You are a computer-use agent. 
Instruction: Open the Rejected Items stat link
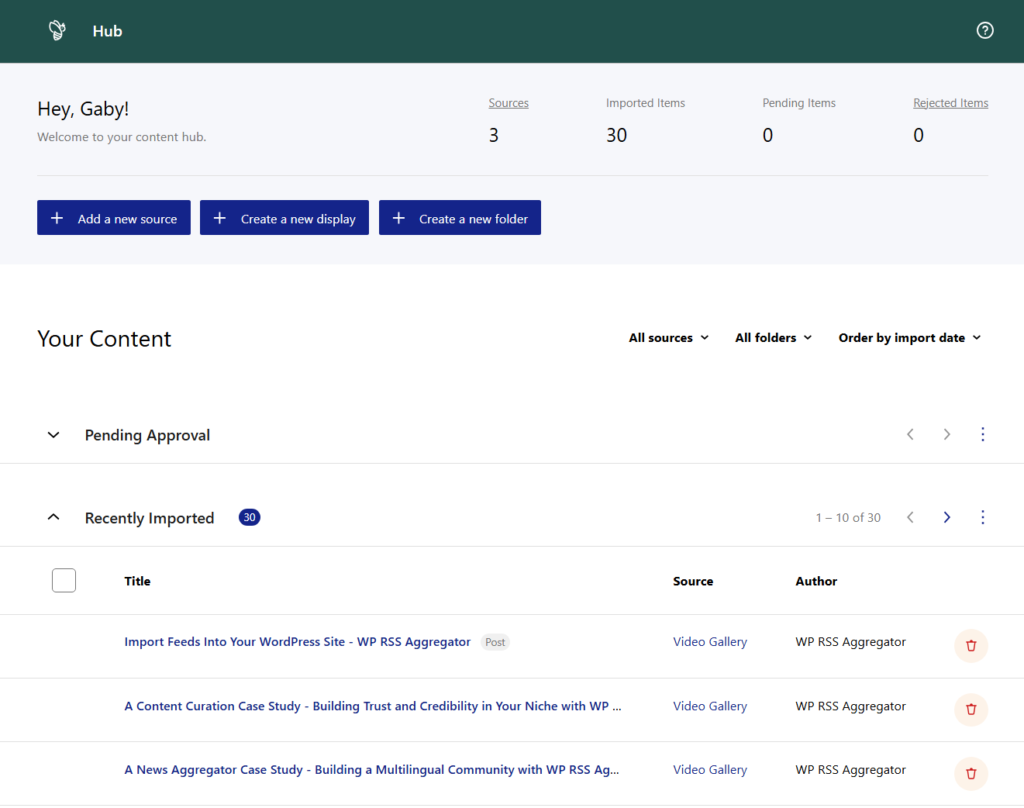pos(950,103)
